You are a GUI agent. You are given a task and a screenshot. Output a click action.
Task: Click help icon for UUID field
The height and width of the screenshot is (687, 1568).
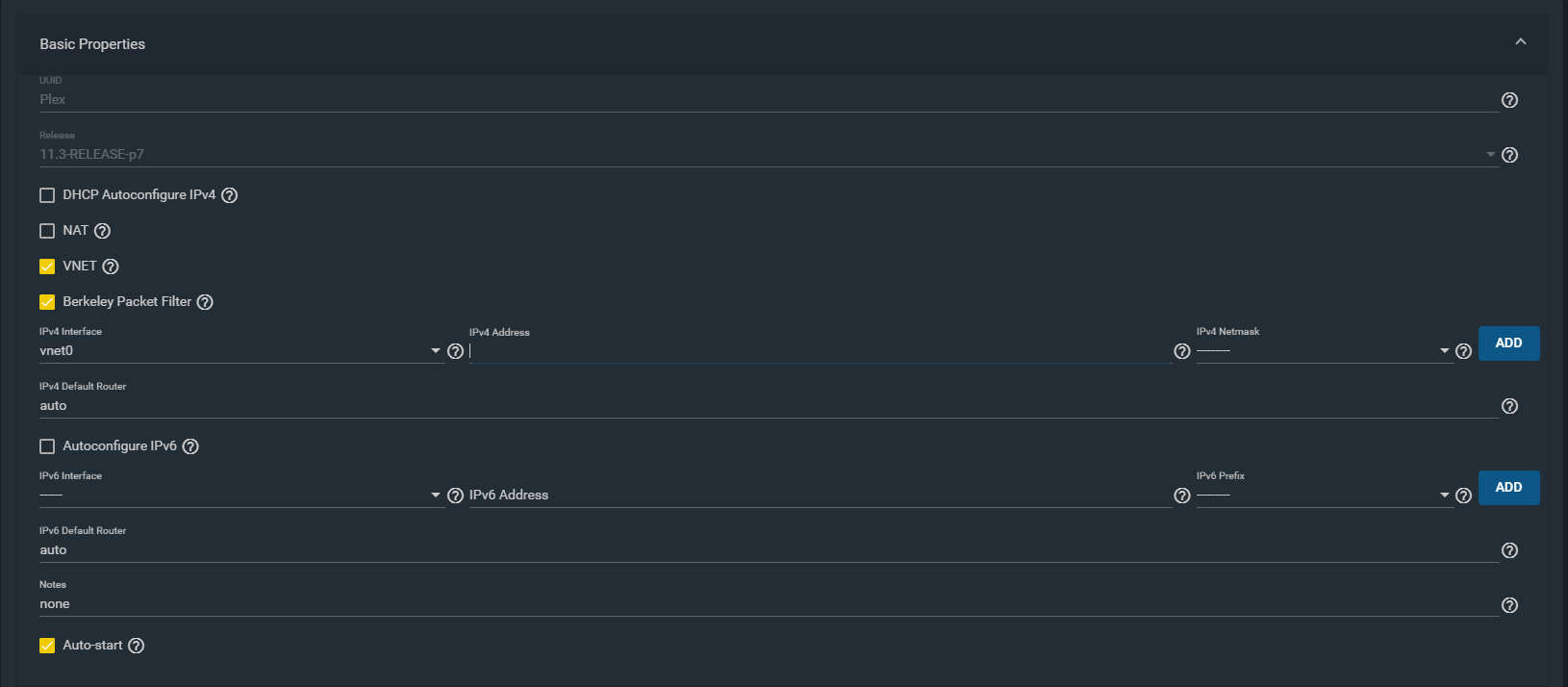click(1509, 100)
